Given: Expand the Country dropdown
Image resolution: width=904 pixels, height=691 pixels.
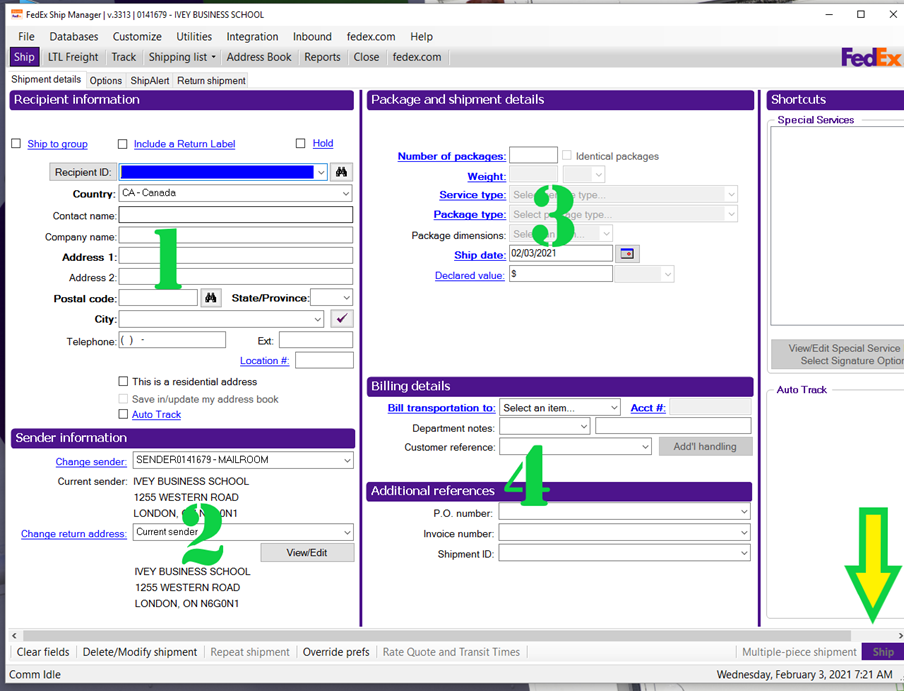Looking at the screenshot, I should click(x=345, y=194).
